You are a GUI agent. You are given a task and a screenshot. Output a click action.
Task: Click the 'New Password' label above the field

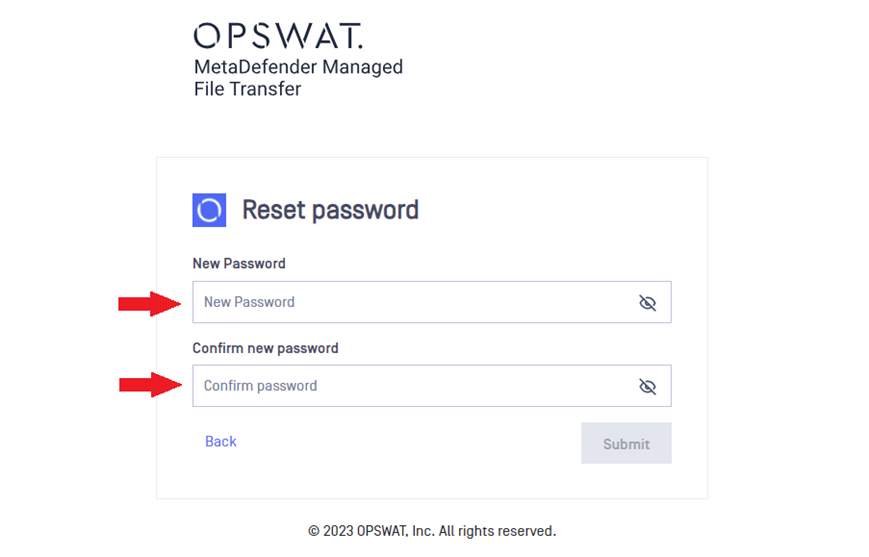pyautogui.click(x=239, y=263)
